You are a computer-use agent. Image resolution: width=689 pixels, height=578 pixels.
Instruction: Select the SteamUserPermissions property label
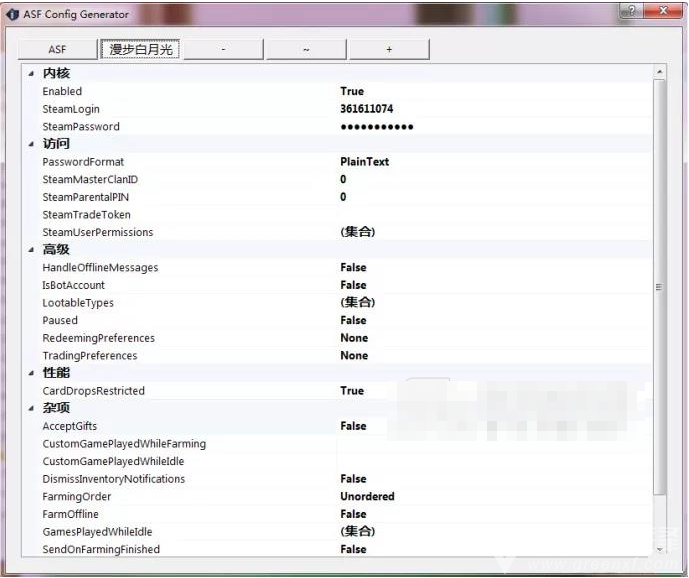pyautogui.click(x=98, y=232)
